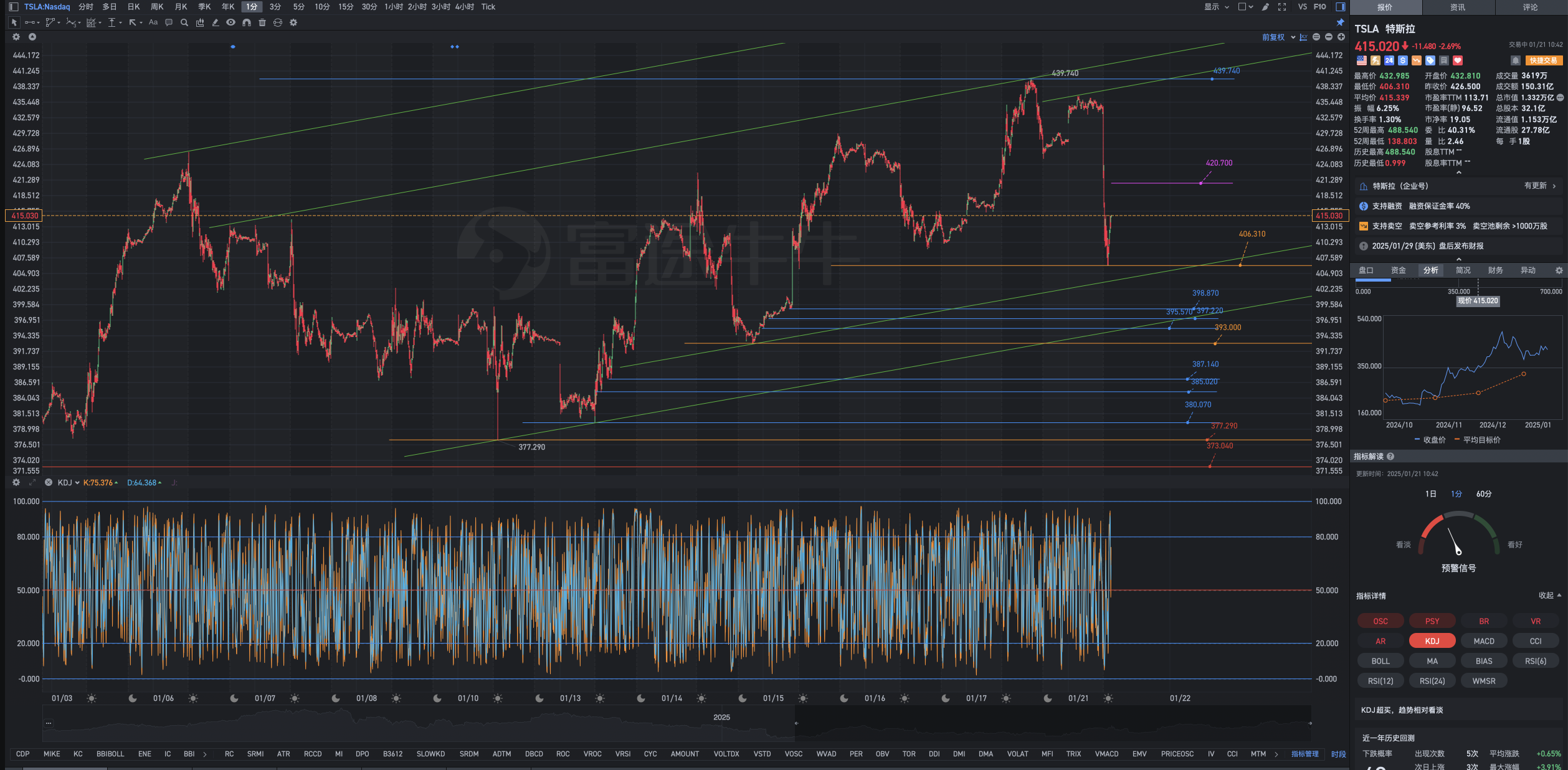Click the 指标解读 help question icon
The width and height of the screenshot is (1568, 770).
pyautogui.click(x=1390, y=457)
